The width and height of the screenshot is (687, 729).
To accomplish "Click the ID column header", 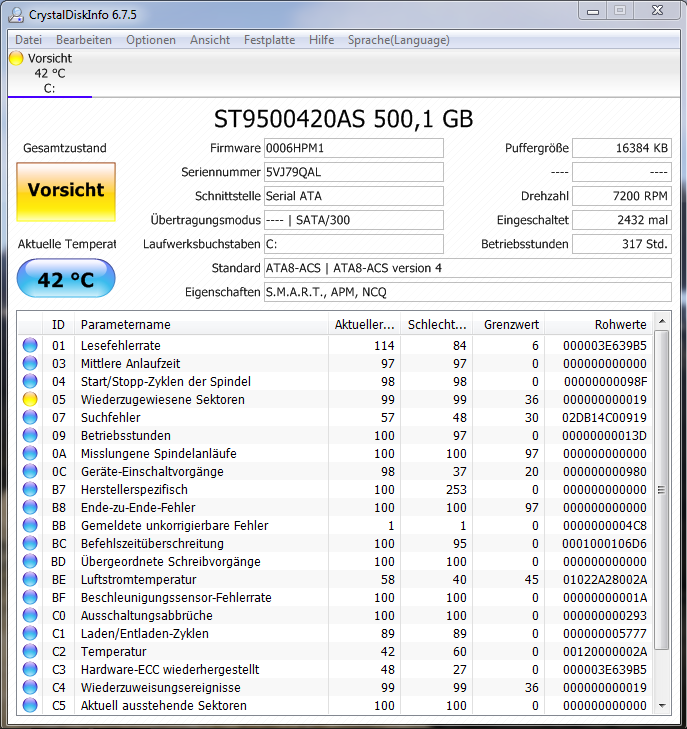I will click(58, 325).
